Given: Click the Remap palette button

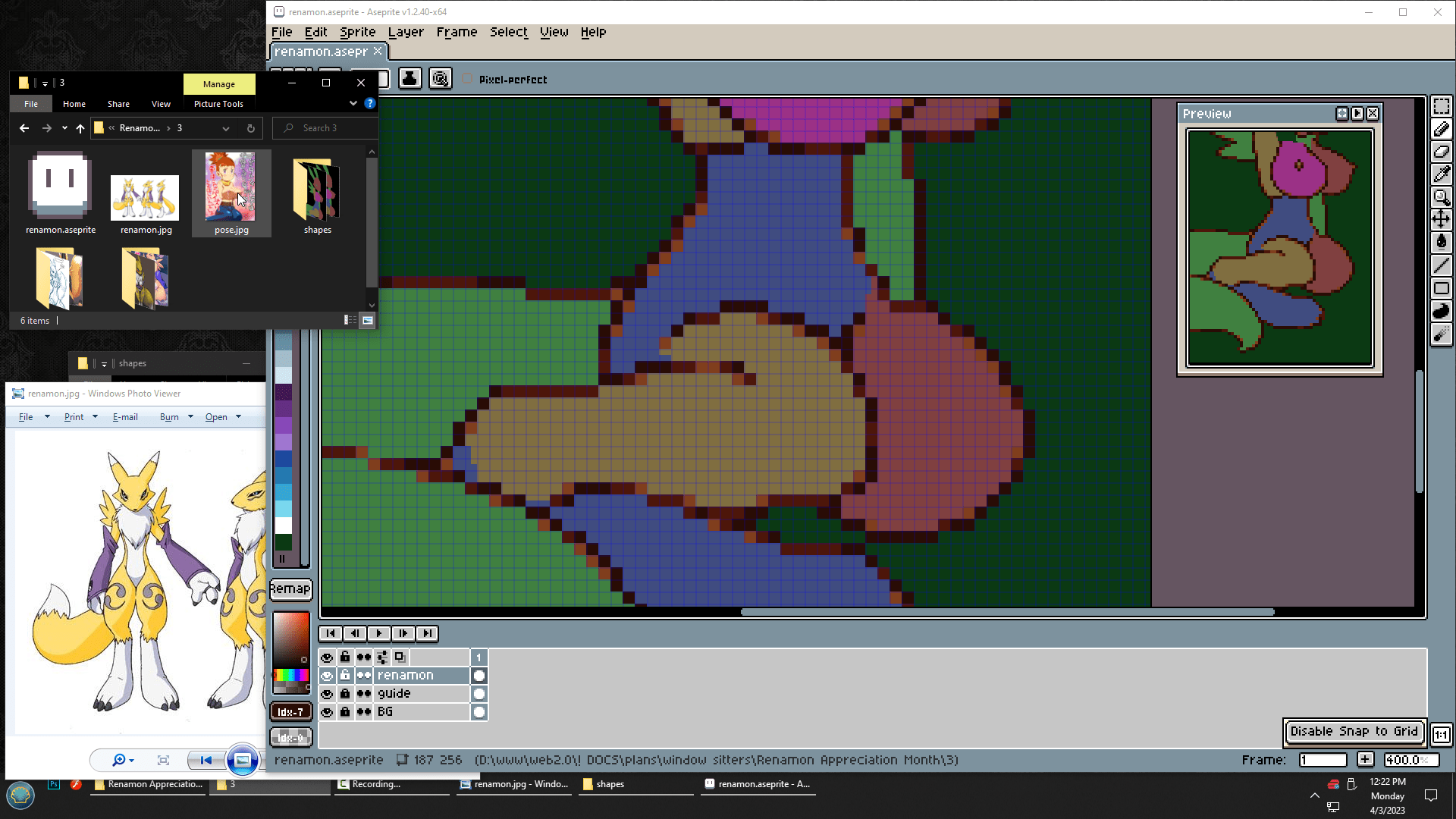Looking at the screenshot, I should click(290, 589).
